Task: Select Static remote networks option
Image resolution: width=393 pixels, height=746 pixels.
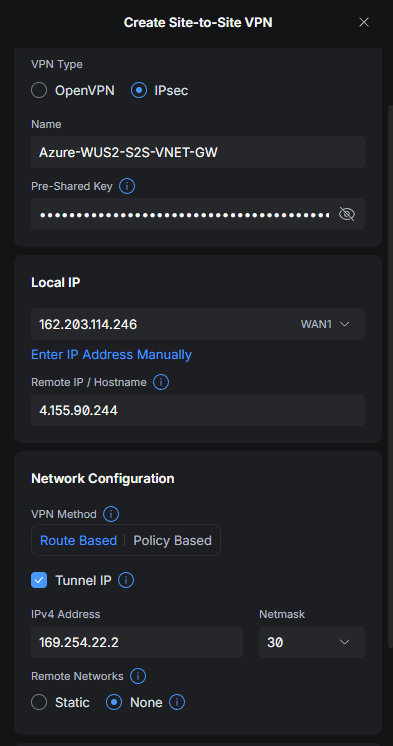Action: click(x=39, y=702)
